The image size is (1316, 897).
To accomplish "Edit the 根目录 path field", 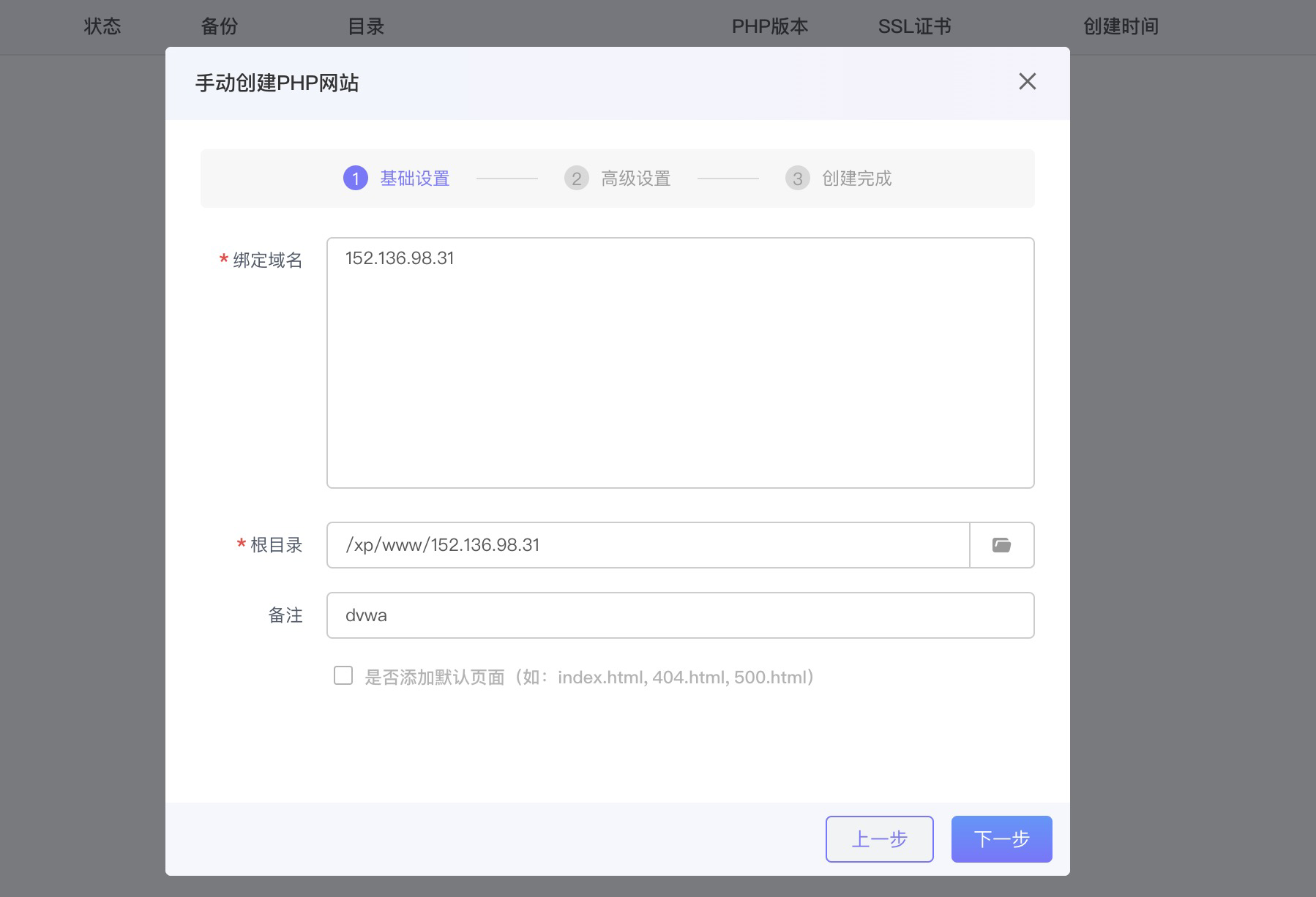I will (x=648, y=545).
